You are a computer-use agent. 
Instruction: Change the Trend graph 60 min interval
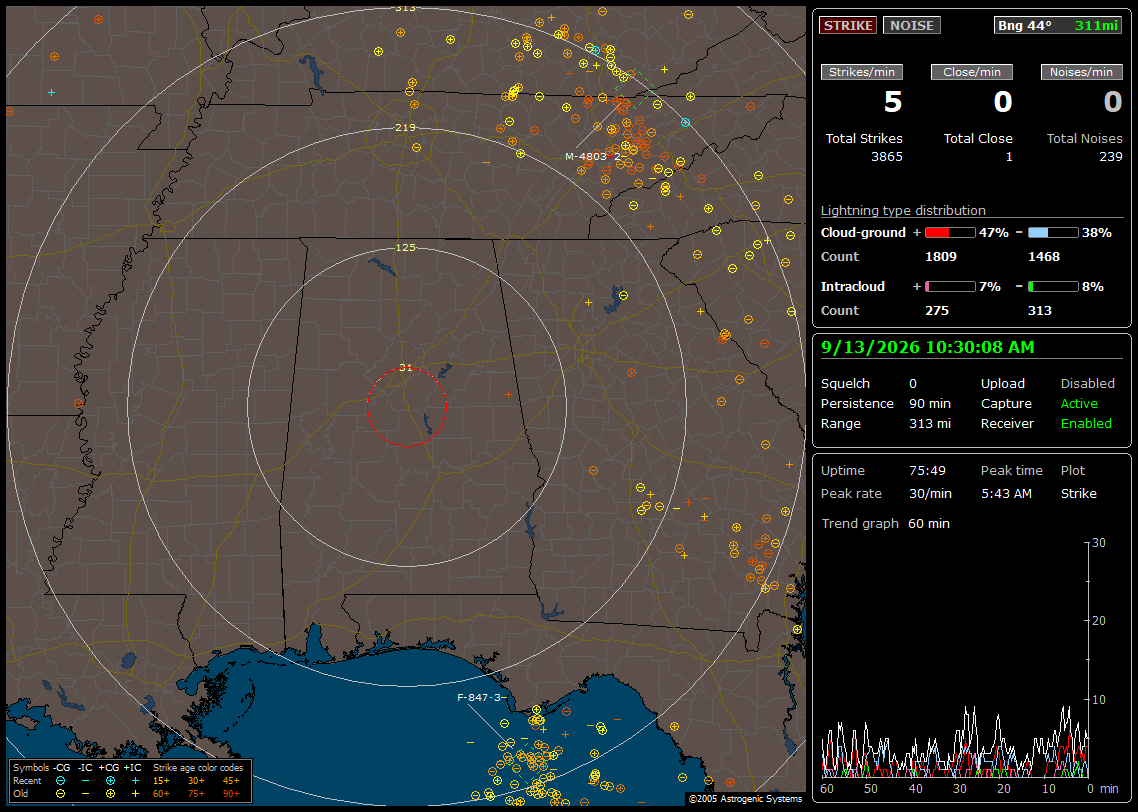pyautogui.click(x=929, y=524)
